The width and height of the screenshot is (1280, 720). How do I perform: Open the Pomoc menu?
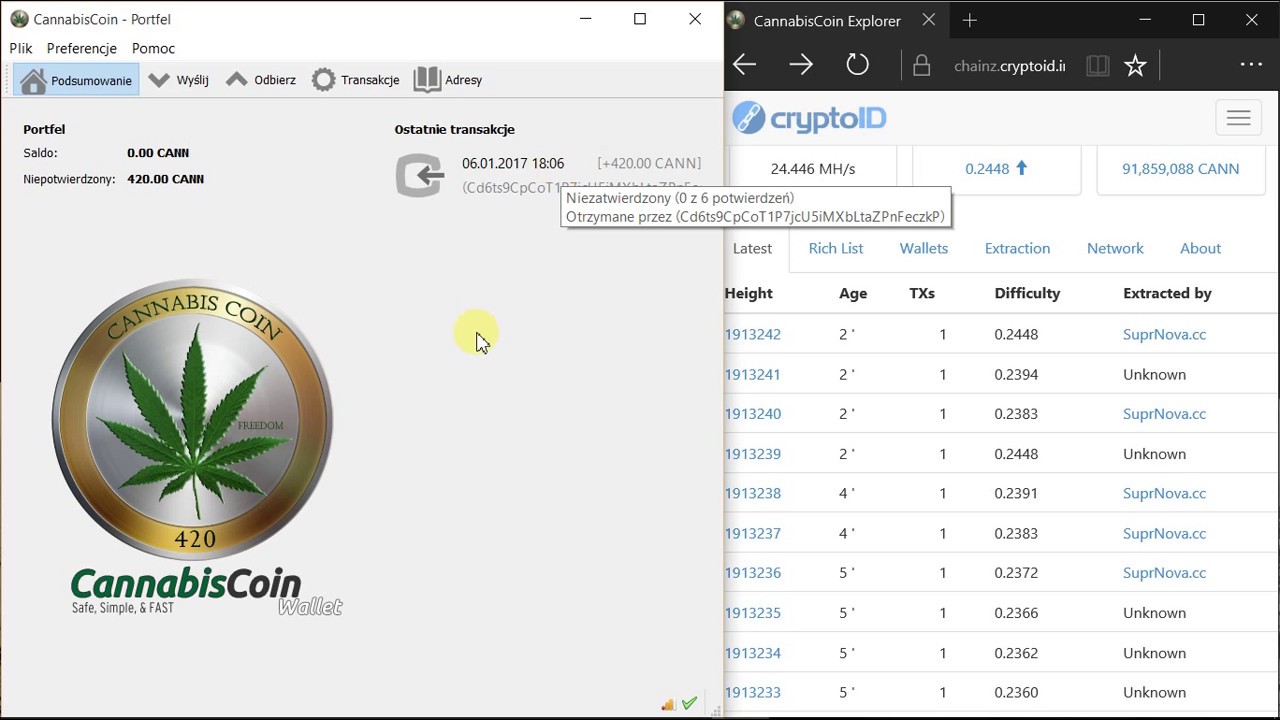[x=153, y=48]
